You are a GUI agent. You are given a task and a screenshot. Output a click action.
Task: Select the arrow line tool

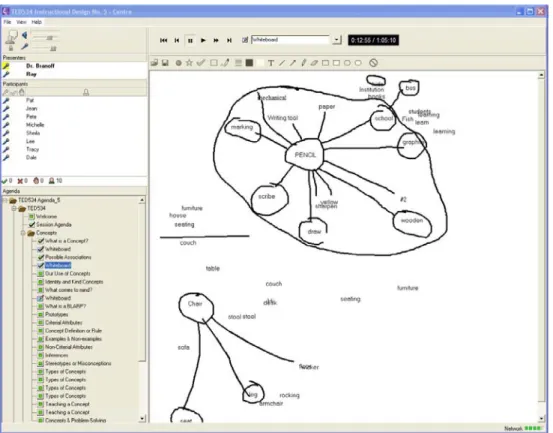coord(293,63)
